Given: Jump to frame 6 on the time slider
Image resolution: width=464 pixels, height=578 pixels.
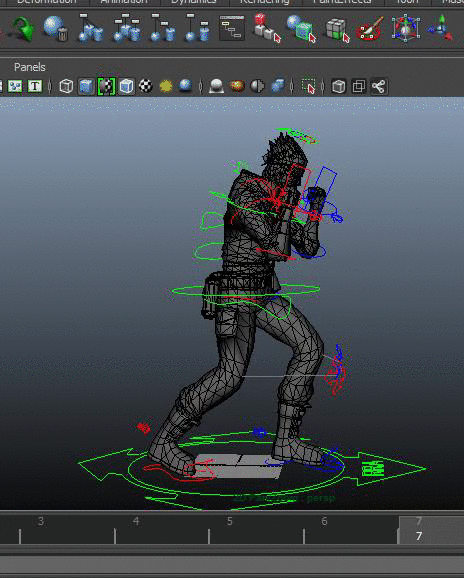Looking at the screenshot, I should tap(324, 521).
